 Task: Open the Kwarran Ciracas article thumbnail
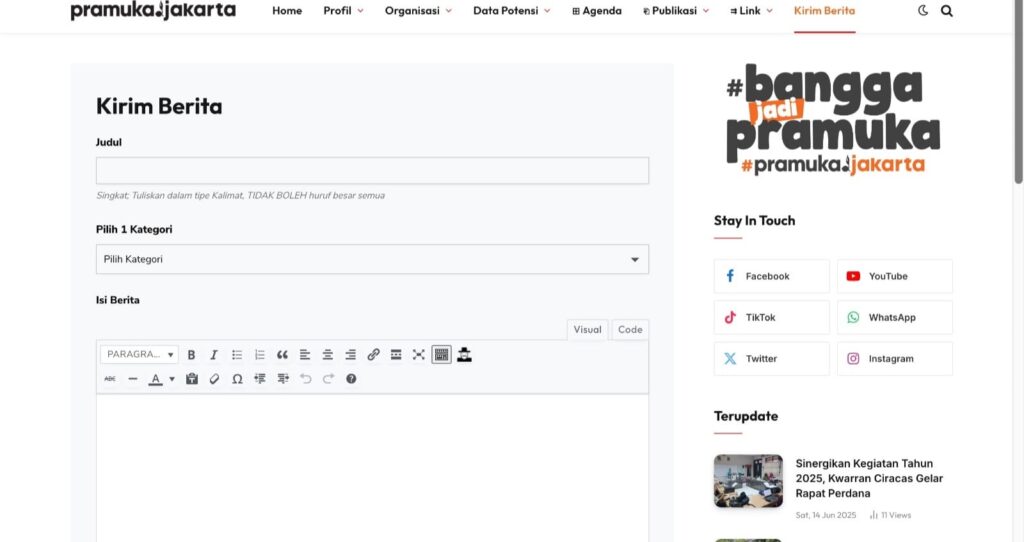tap(748, 481)
